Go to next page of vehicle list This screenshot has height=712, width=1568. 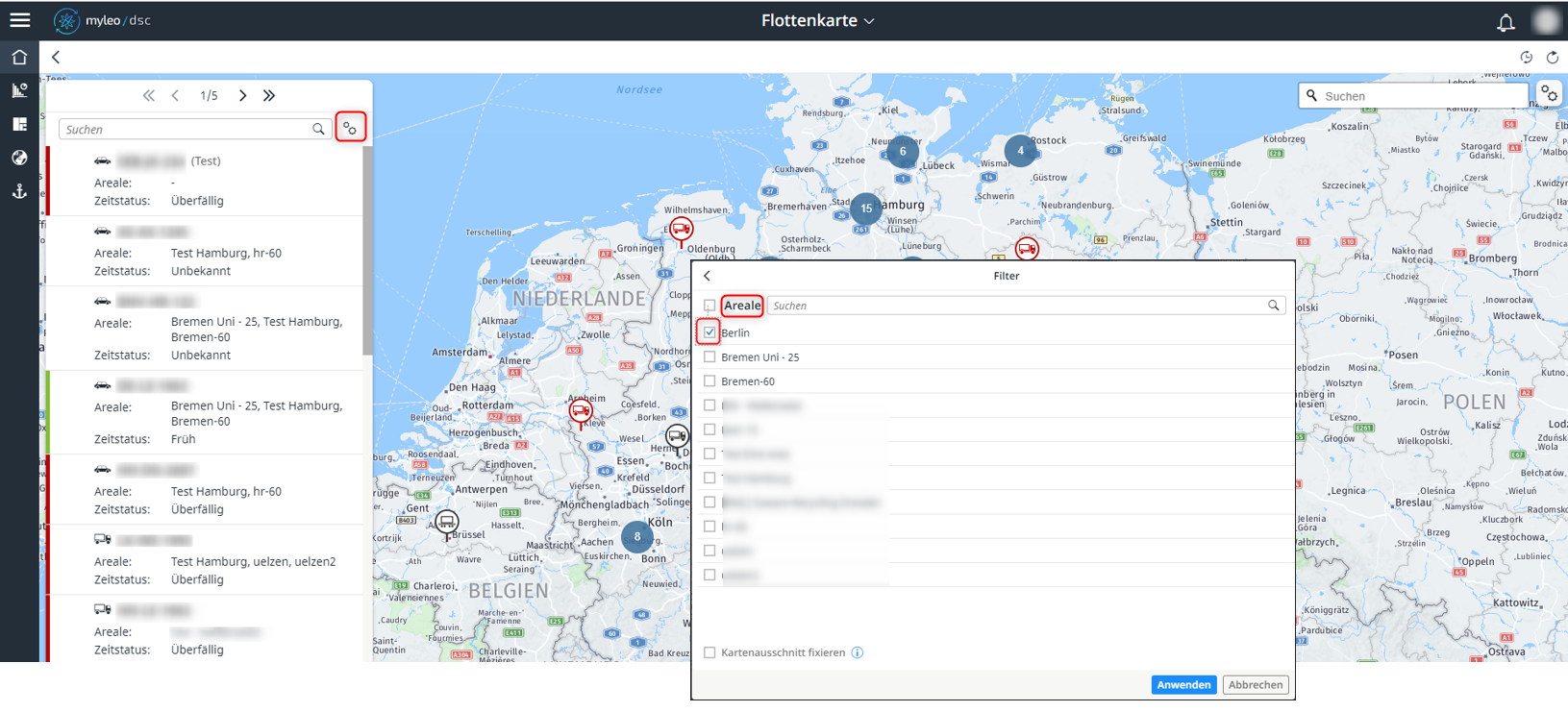242,95
